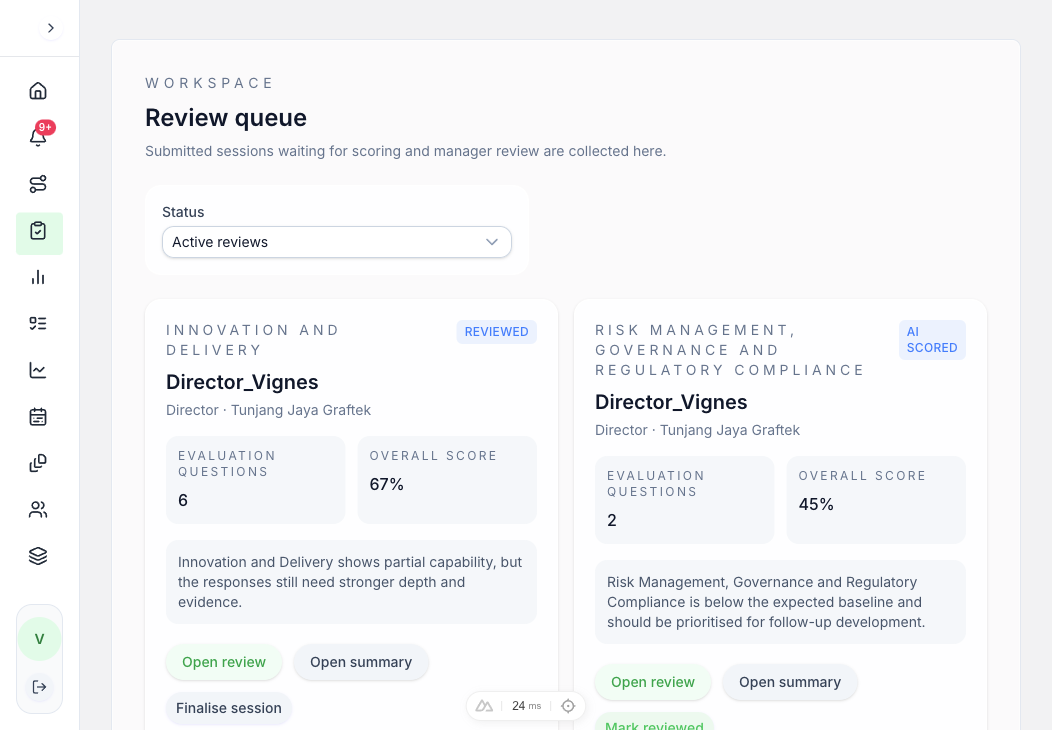Click the logout arrow icon
Image resolution: width=1052 pixels, height=730 pixels.
click(x=40, y=687)
